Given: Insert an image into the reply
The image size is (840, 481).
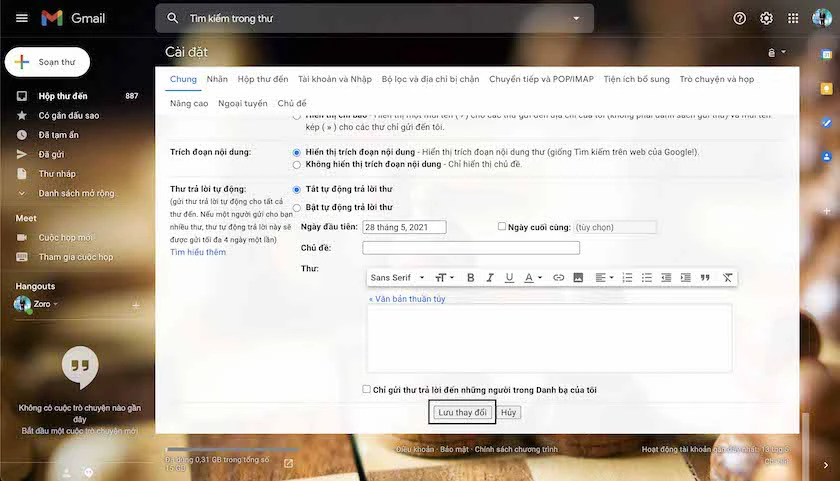Looking at the screenshot, I should [578, 277].
